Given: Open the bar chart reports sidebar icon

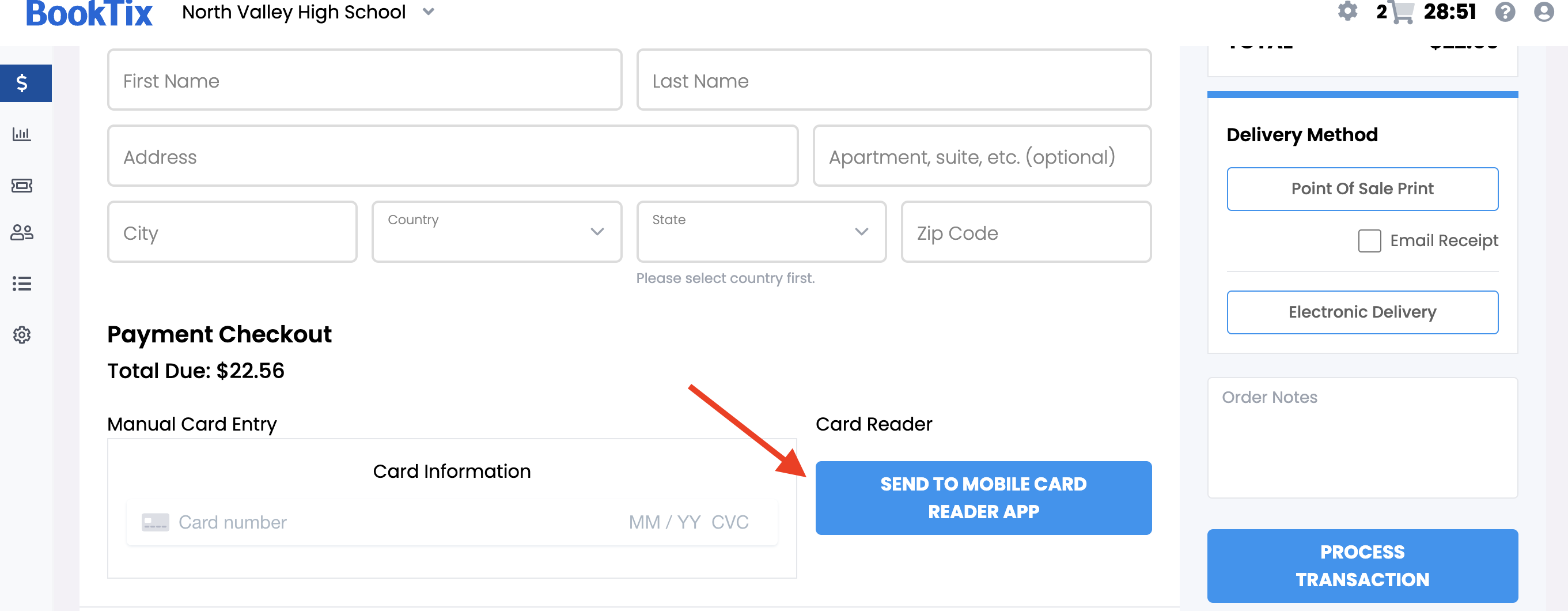Looking at the screenshot, I should click(x=22, y=134).
